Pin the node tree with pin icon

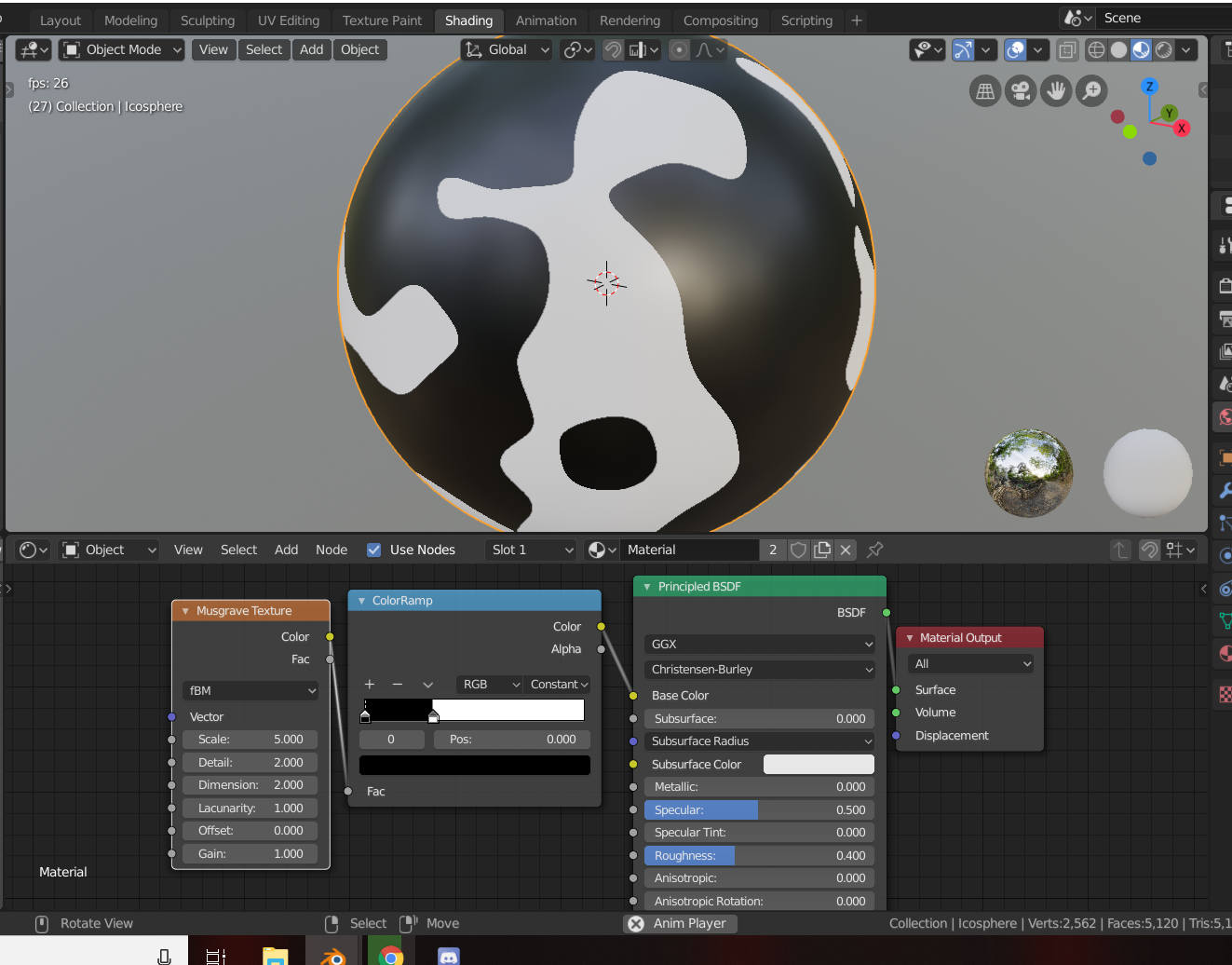pyautogui.click(x=875, y=550)
